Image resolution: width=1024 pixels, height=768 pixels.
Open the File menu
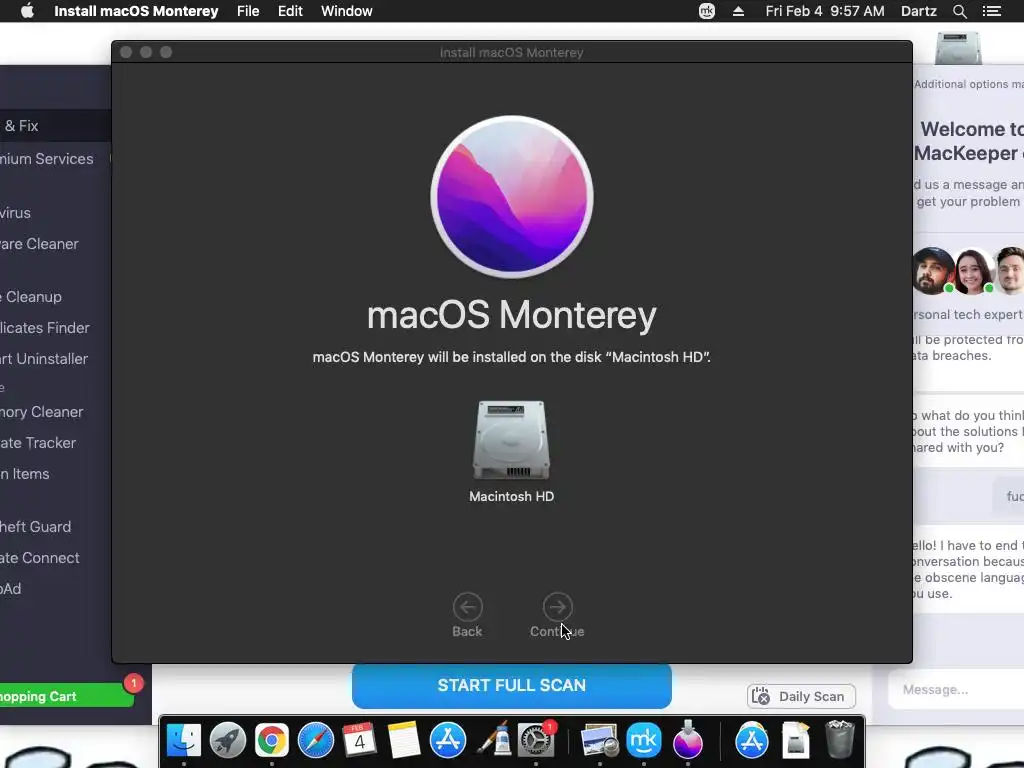248,11
